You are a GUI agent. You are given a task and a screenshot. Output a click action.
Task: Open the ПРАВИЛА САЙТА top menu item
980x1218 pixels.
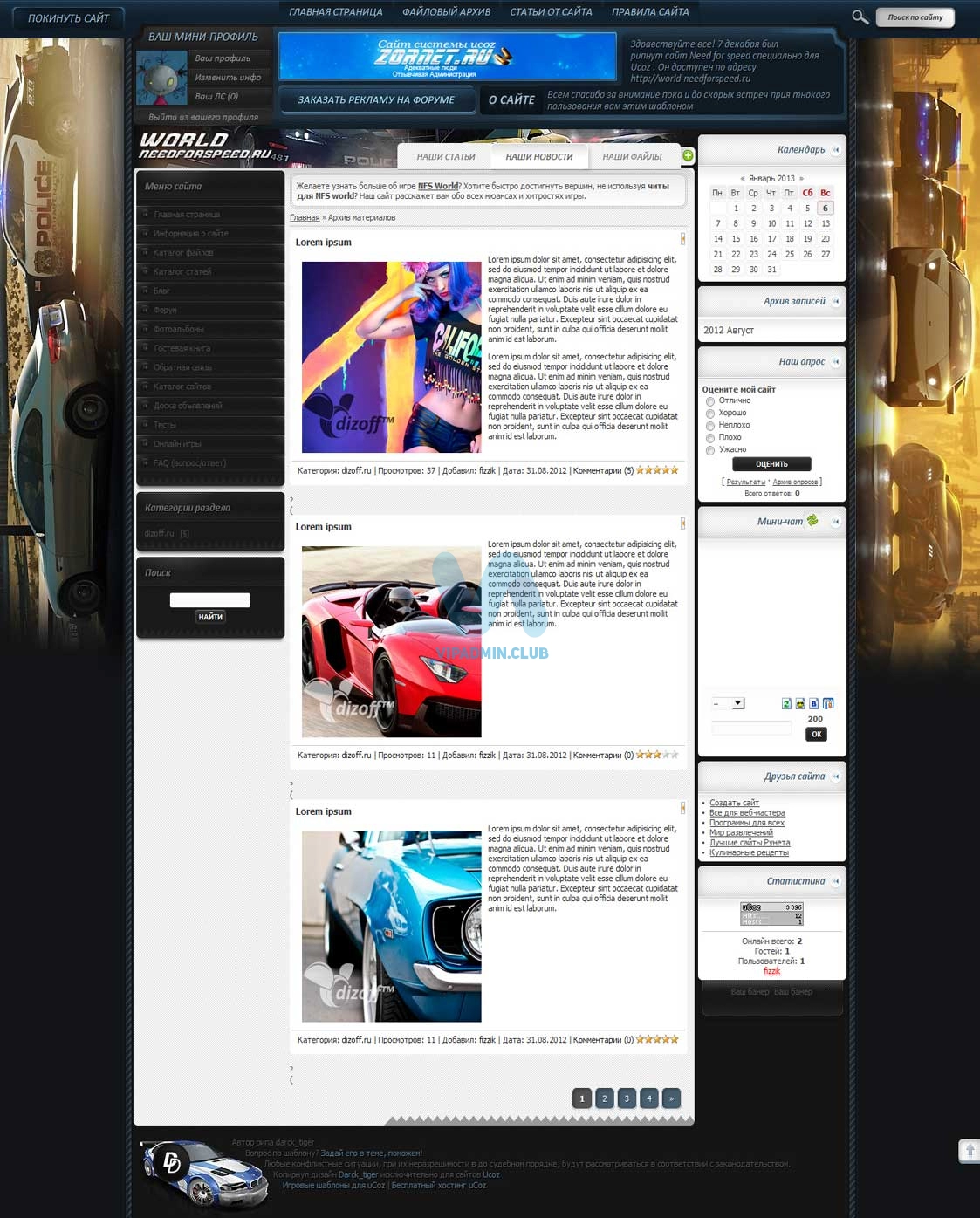650,12
